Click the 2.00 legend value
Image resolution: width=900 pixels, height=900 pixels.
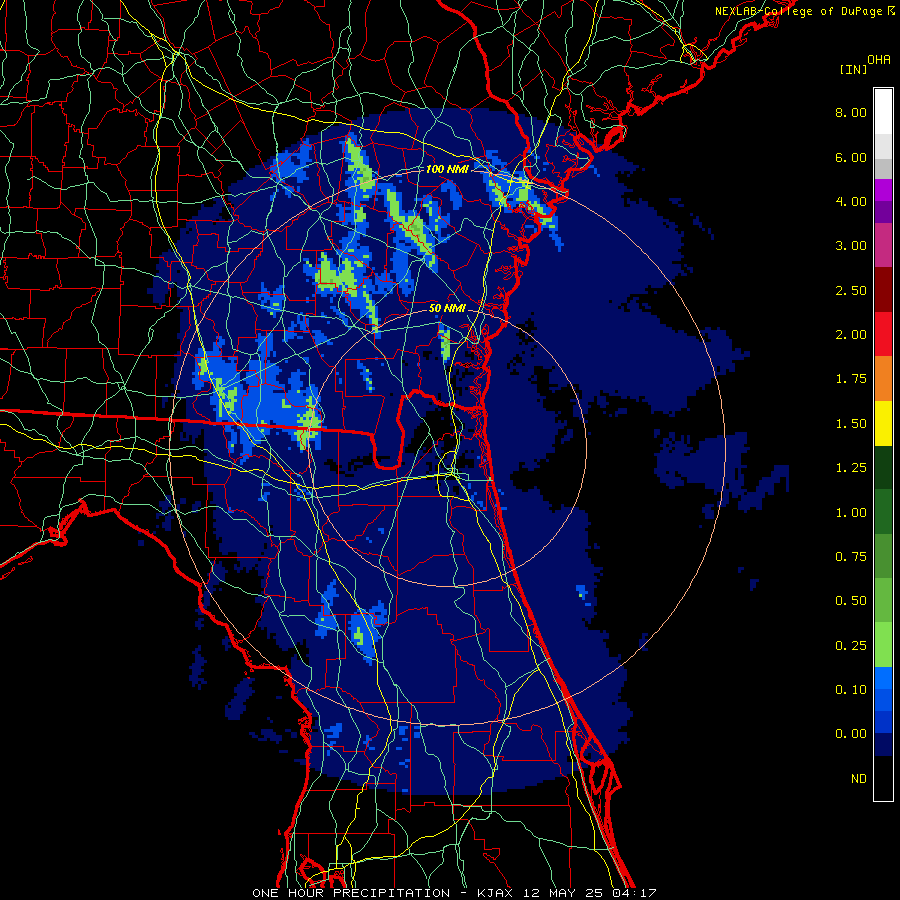pyautogui.click(x=851, y=335)
